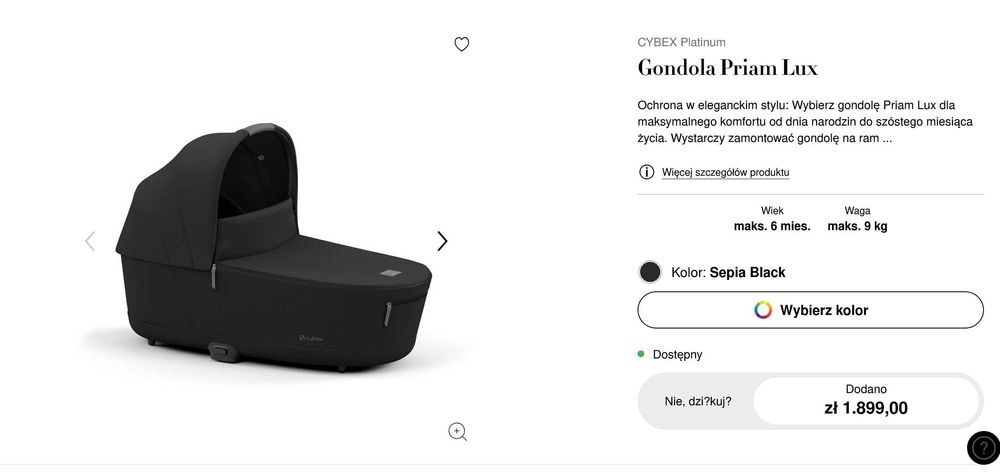Select the Sepia Black color swatch
Image resolution: width=1000 pixels, height=473 pixels.
(x=650, y=272)
